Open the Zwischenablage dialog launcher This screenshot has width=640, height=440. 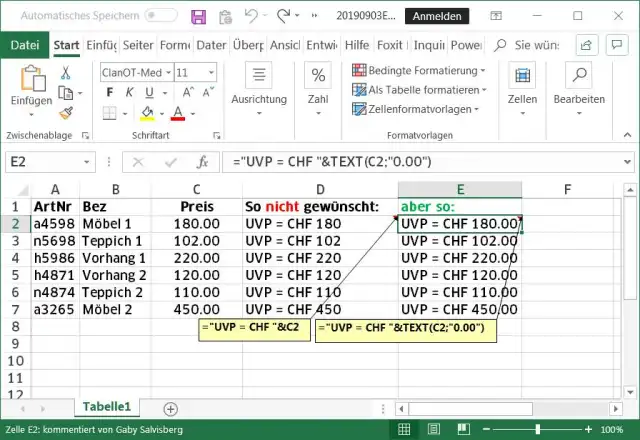(x=85, y=136)
